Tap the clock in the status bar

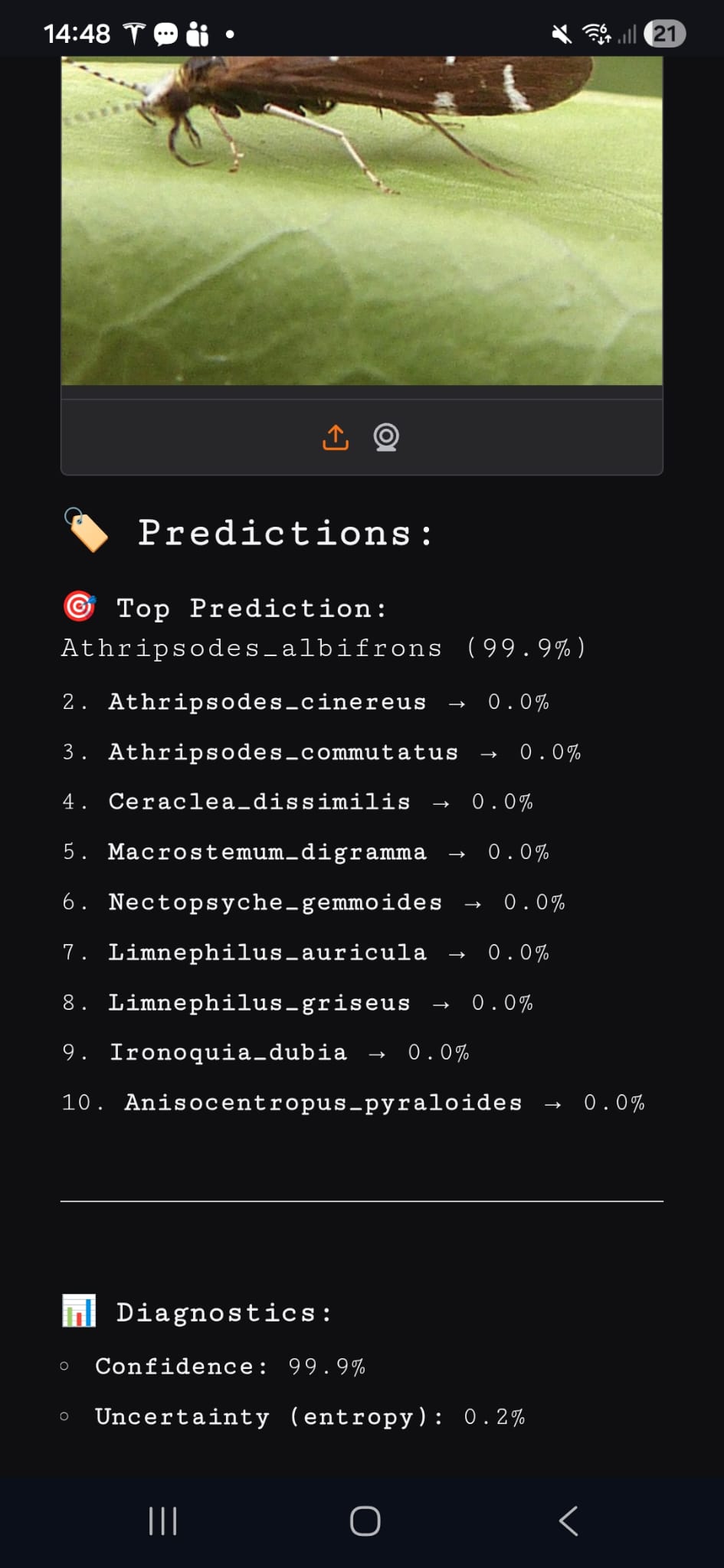[77, 32]
